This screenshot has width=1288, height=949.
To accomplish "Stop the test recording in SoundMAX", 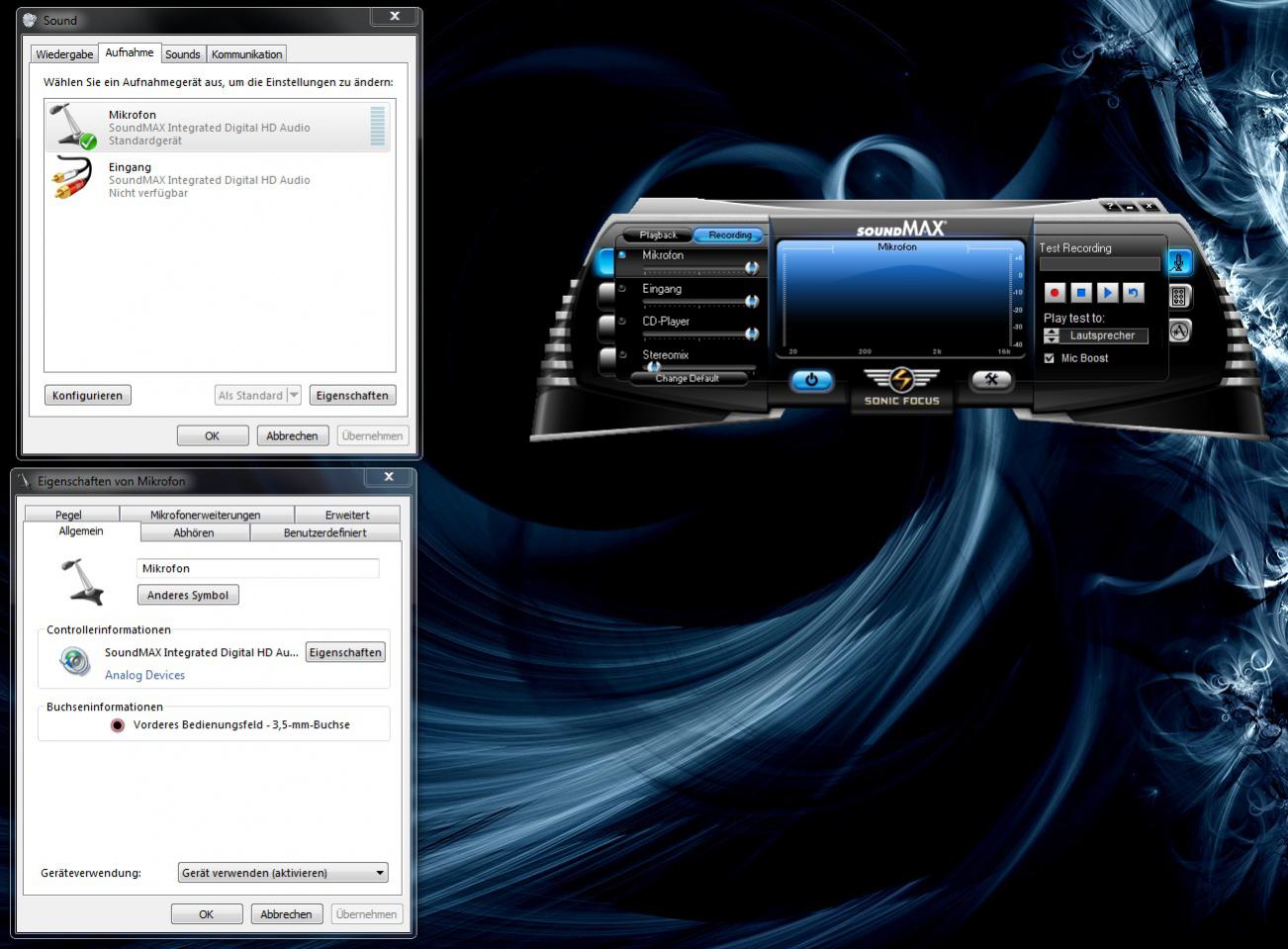I will pos(1081,293).
